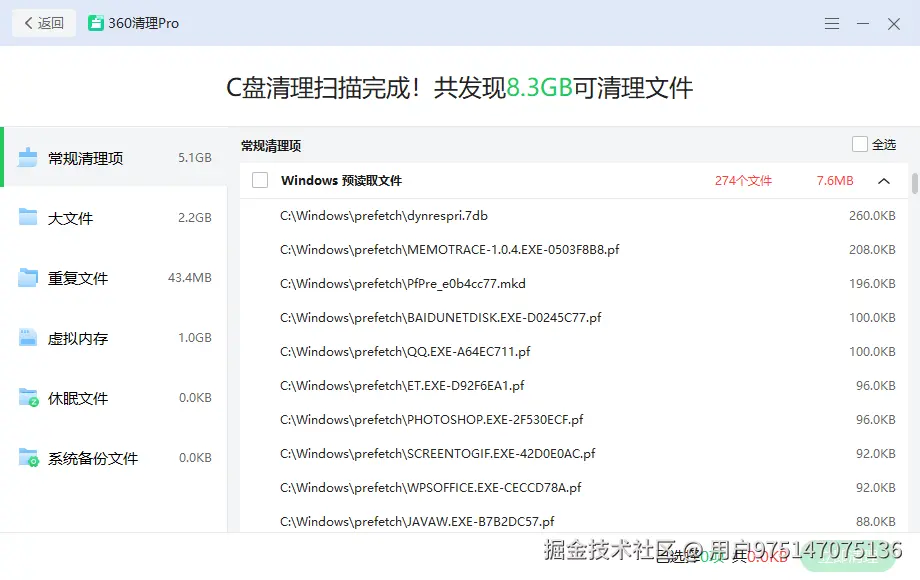Select the ET.EXE-D92F6EA1.pf file row

tap(574, 386)
